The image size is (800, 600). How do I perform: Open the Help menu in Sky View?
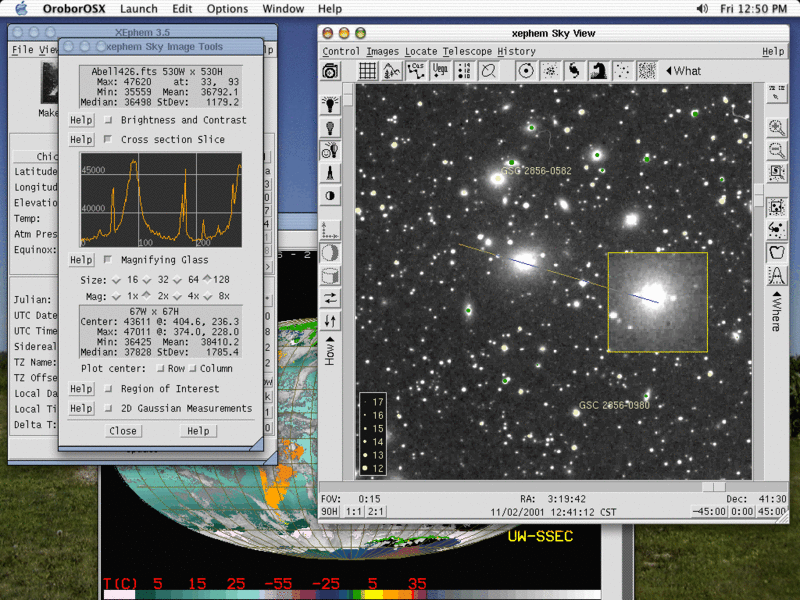(773, 52)
